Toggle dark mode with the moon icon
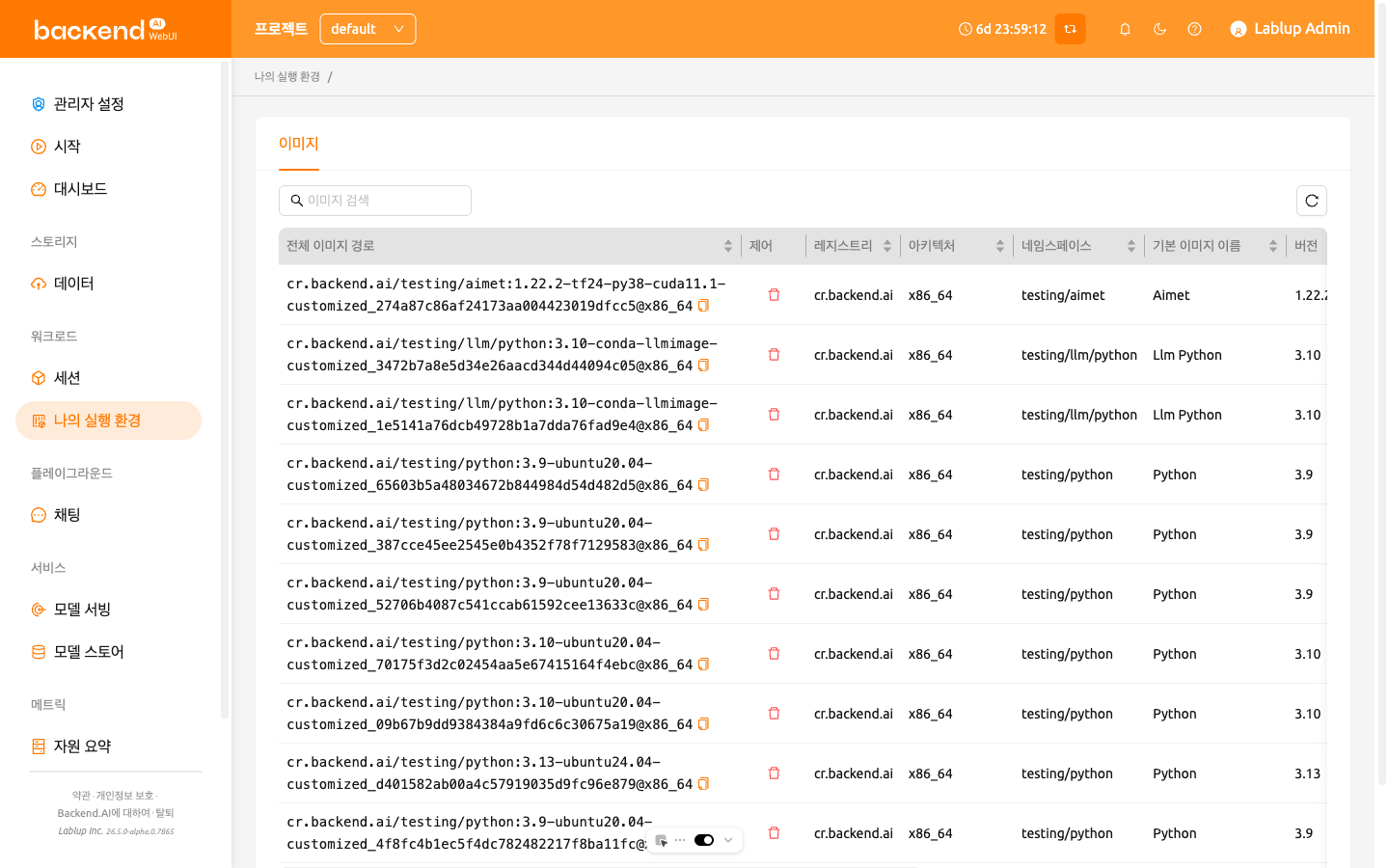 [x=1159, y=29]
